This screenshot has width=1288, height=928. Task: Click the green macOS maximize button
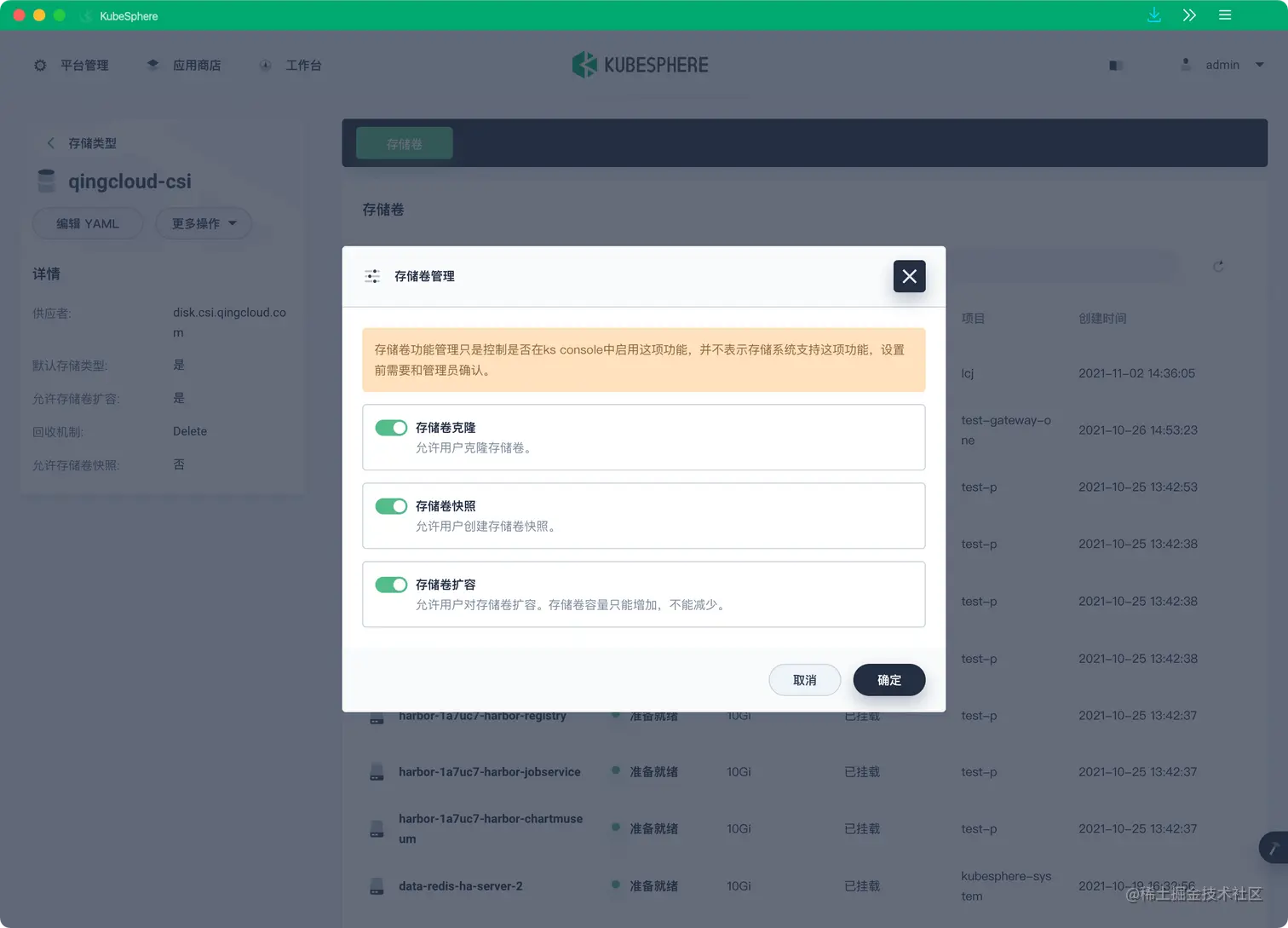59,15
